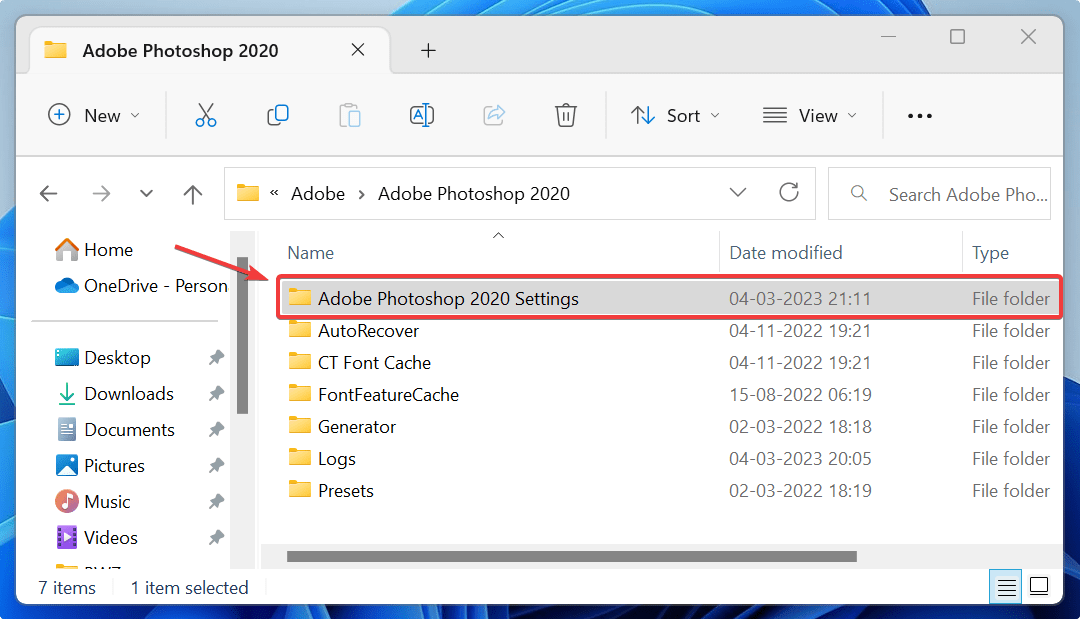1080x619 pixels.
Task: Copy the selected item with Copy icon
Action: click(x=278, y=115)
